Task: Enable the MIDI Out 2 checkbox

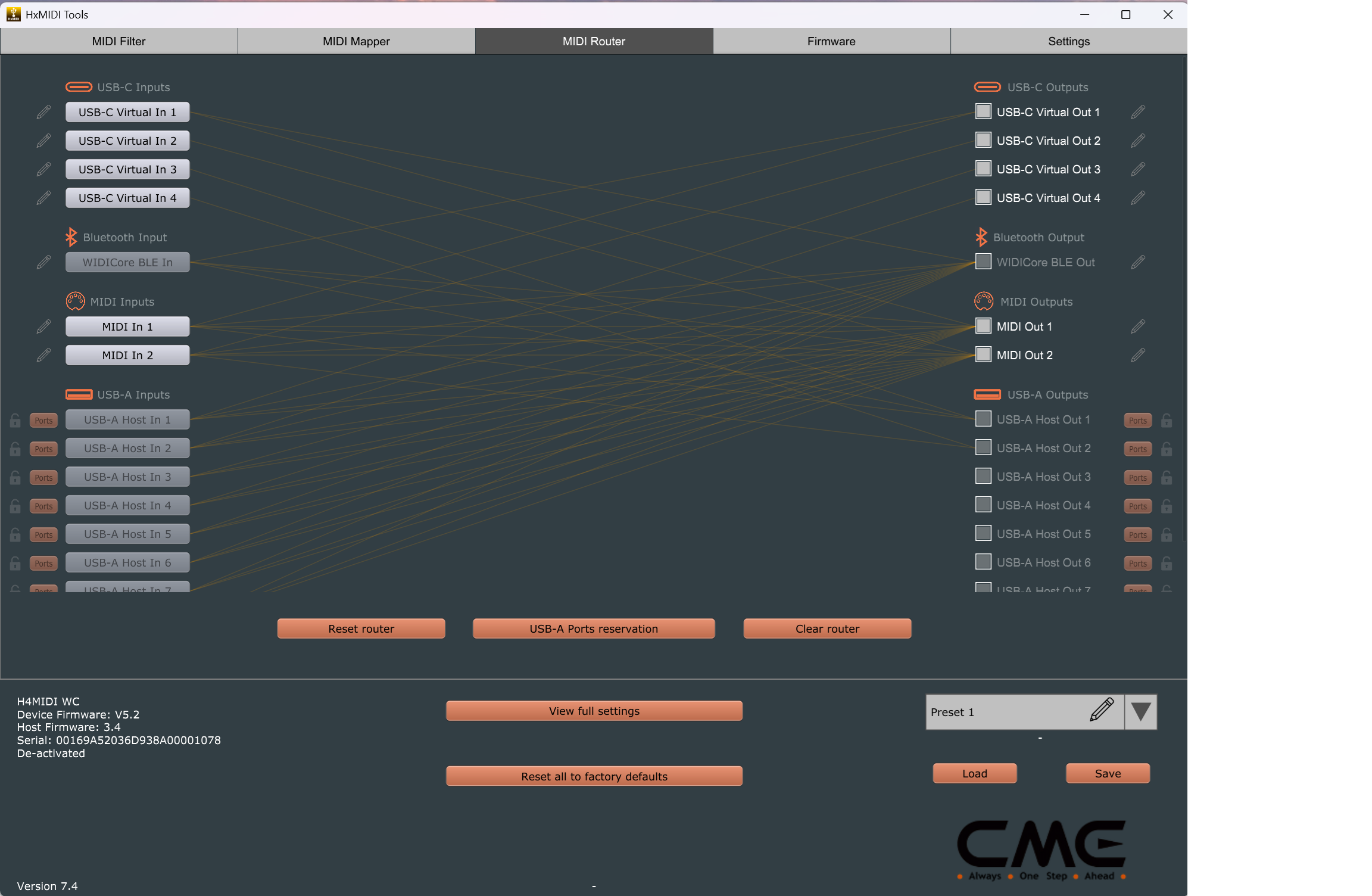Action: (x=983, y=354)
